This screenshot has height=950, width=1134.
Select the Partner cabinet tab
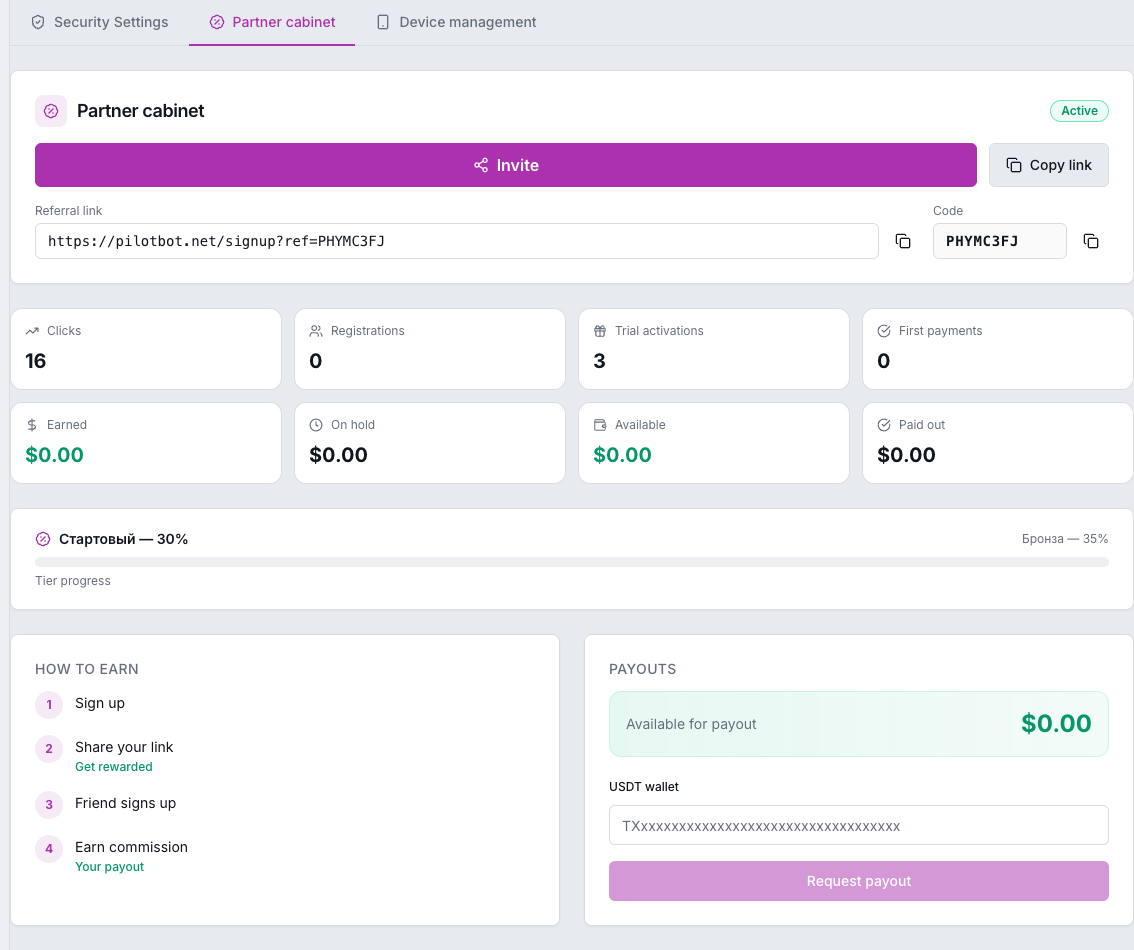click(x=272, y=22)
